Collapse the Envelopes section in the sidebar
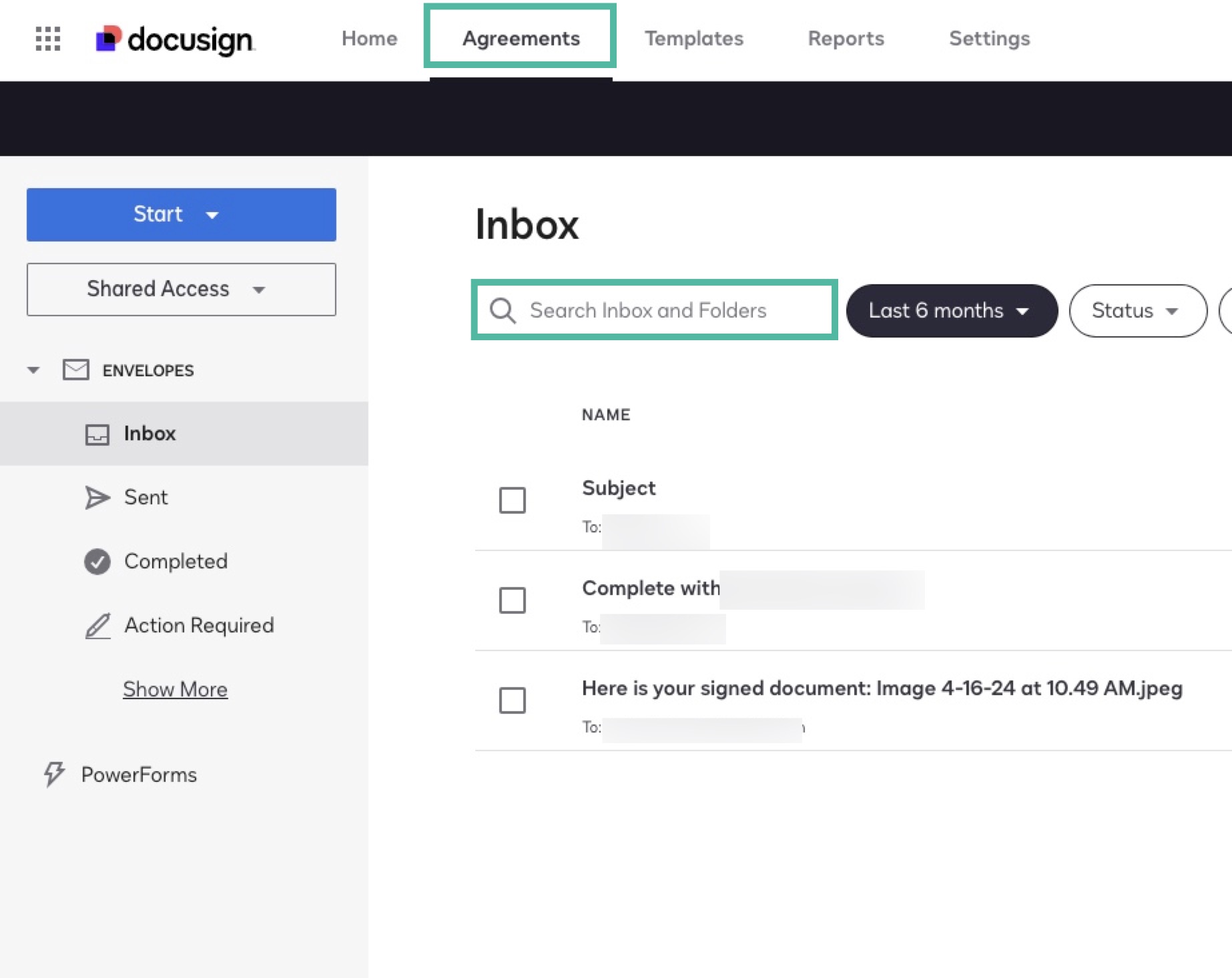Screen dimensions: 1232x978 coord(33,370)
